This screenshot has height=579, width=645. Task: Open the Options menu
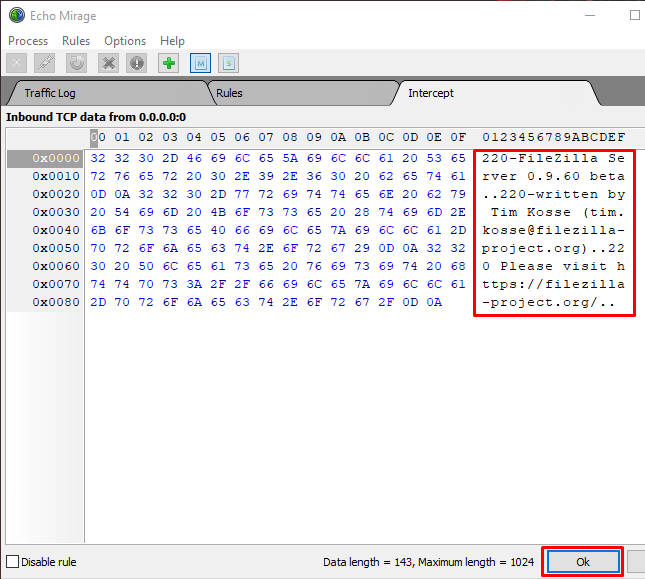tap(125, 41)
